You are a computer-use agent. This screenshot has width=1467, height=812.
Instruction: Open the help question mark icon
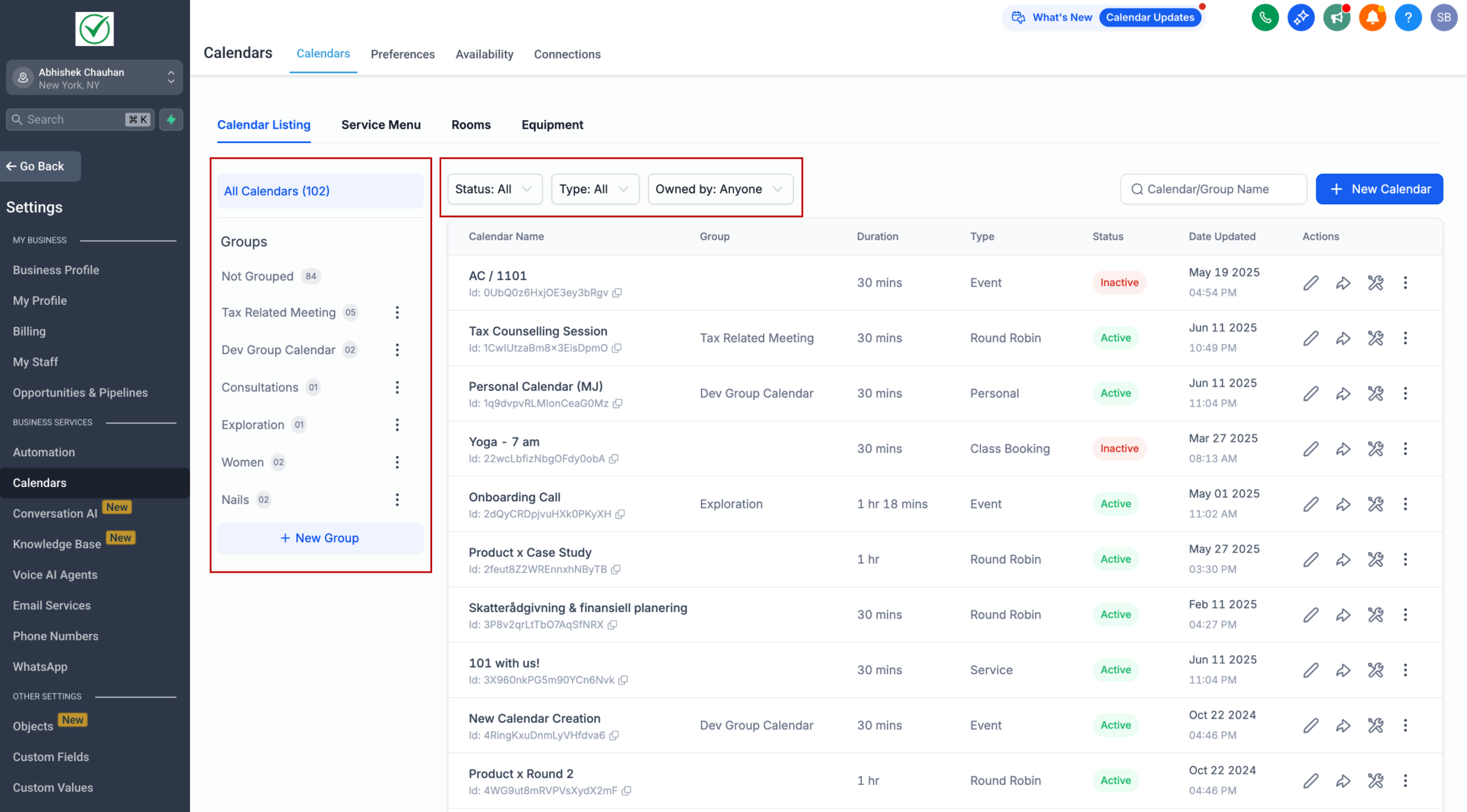point(1408,17)
